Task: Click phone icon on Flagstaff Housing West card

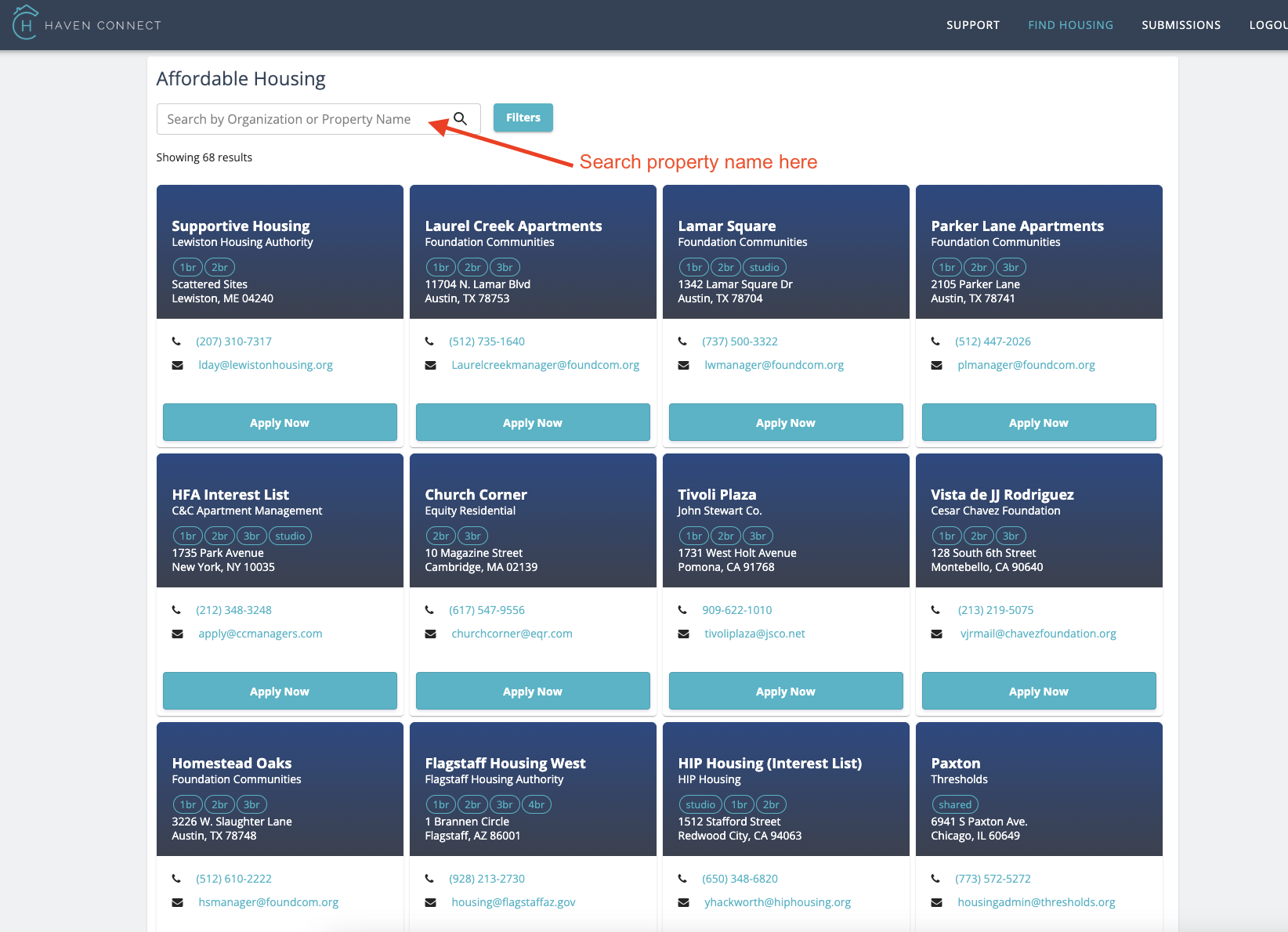Action: (429, 879)
